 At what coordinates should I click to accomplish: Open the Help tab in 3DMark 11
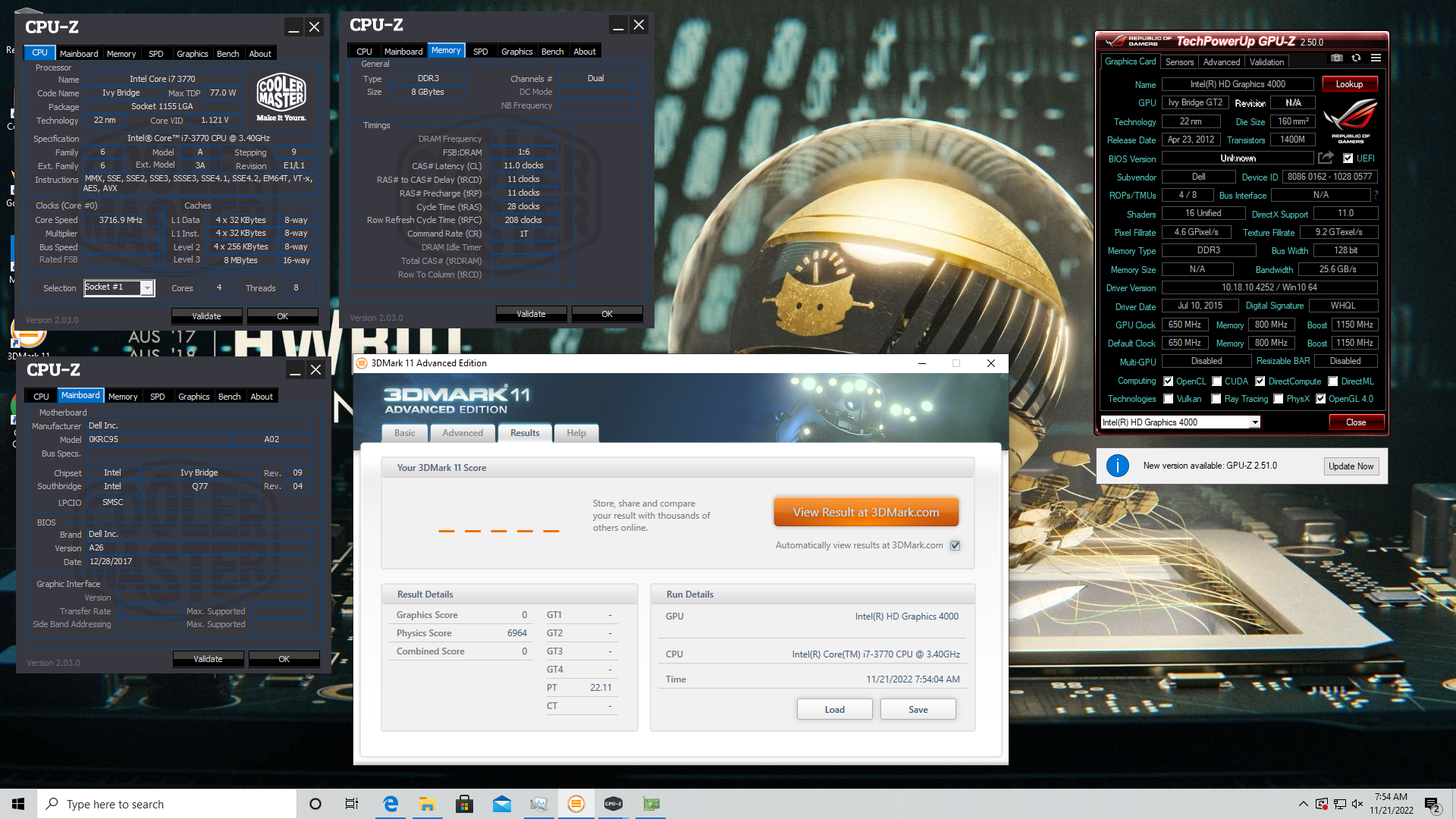pyautogui.click(x=576, y=433)
